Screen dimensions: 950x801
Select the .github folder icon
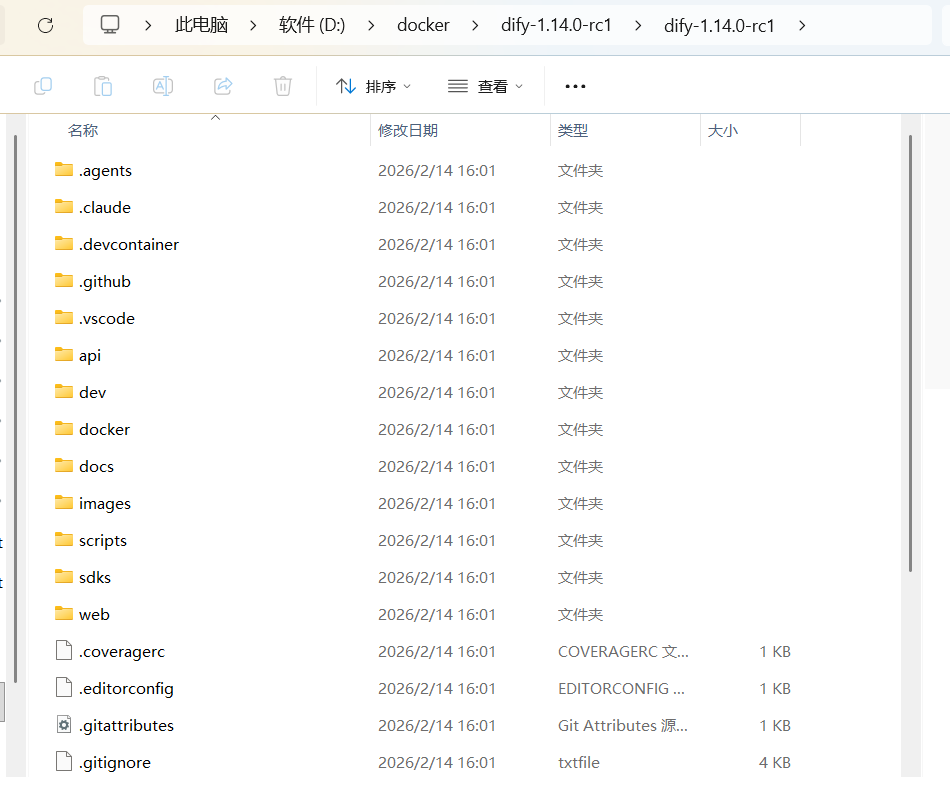64,281
